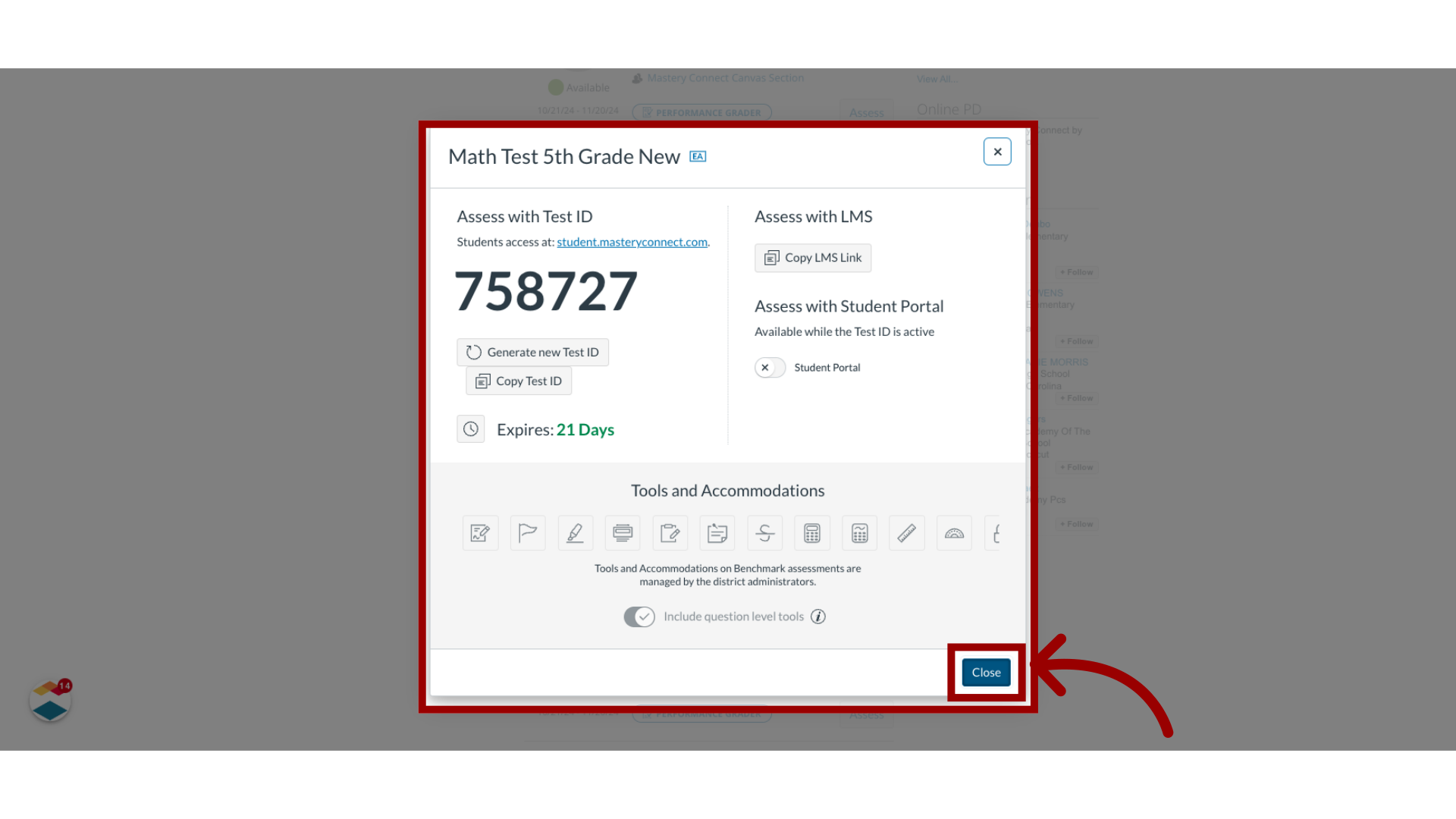Image resolution: width=1456 pixels, height=819 pixels.
Task: Select the calculator tool icon
Action: pyautogui.click(x=812, y=532)
